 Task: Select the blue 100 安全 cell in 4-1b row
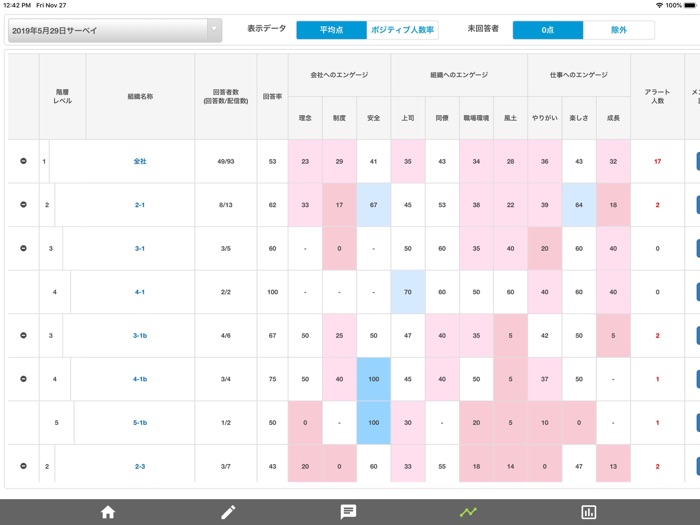coord(373,380)
